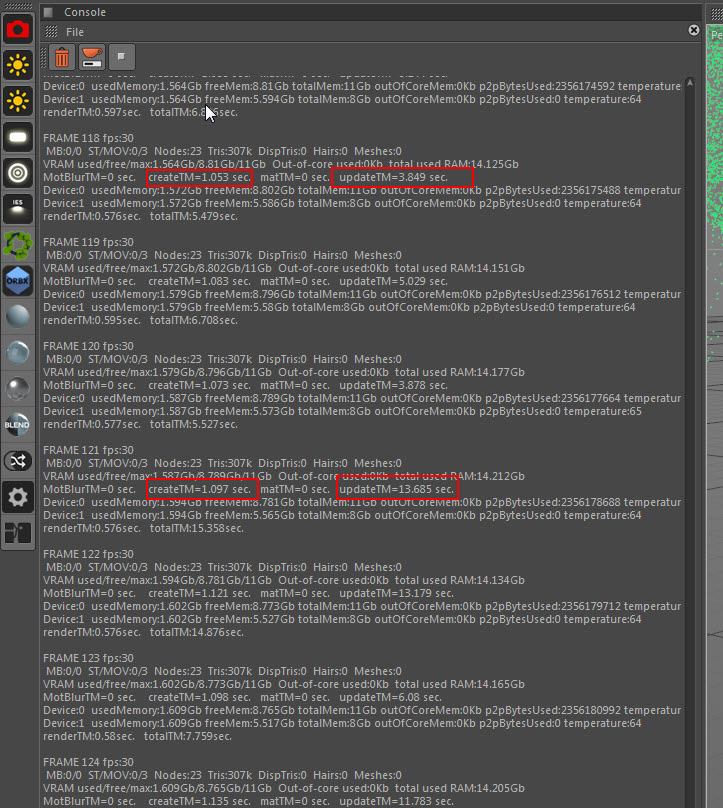The height and width of the screenshot is (808, 723).
Task: Click updateTM=3.849 sec. value
Action: pos(393,177)
